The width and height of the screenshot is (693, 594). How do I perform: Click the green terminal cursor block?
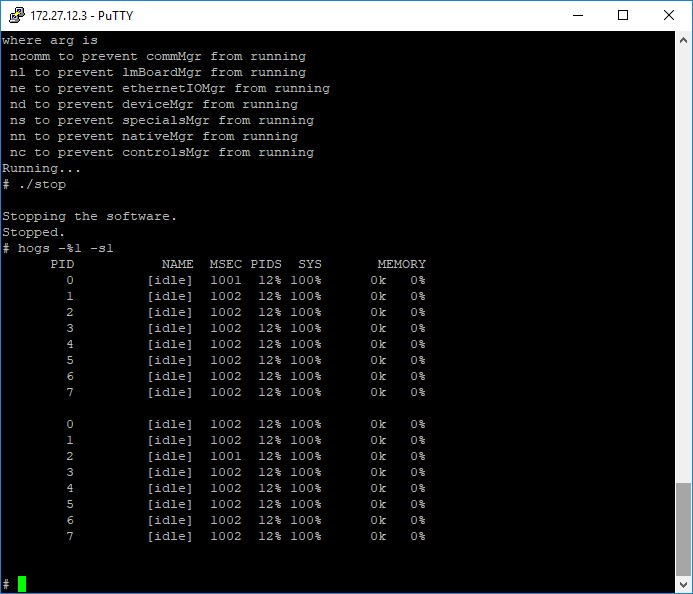tap(22, 584)
